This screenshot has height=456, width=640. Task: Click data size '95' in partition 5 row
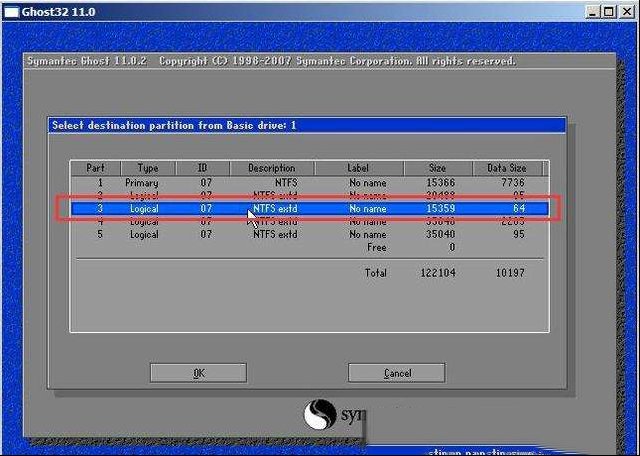point(519,234)
